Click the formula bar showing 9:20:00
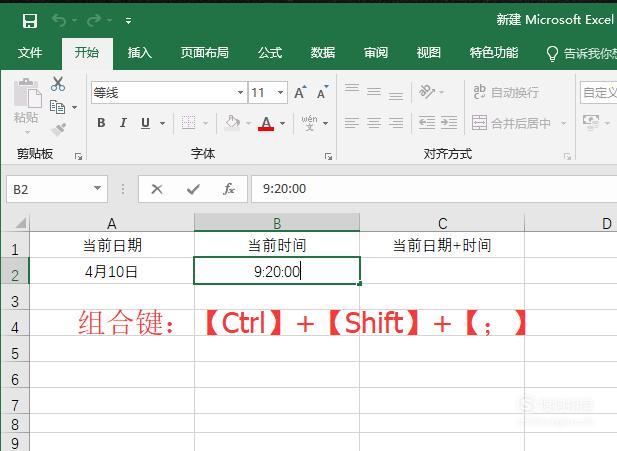The image size is (617, 451). (434, 189)
